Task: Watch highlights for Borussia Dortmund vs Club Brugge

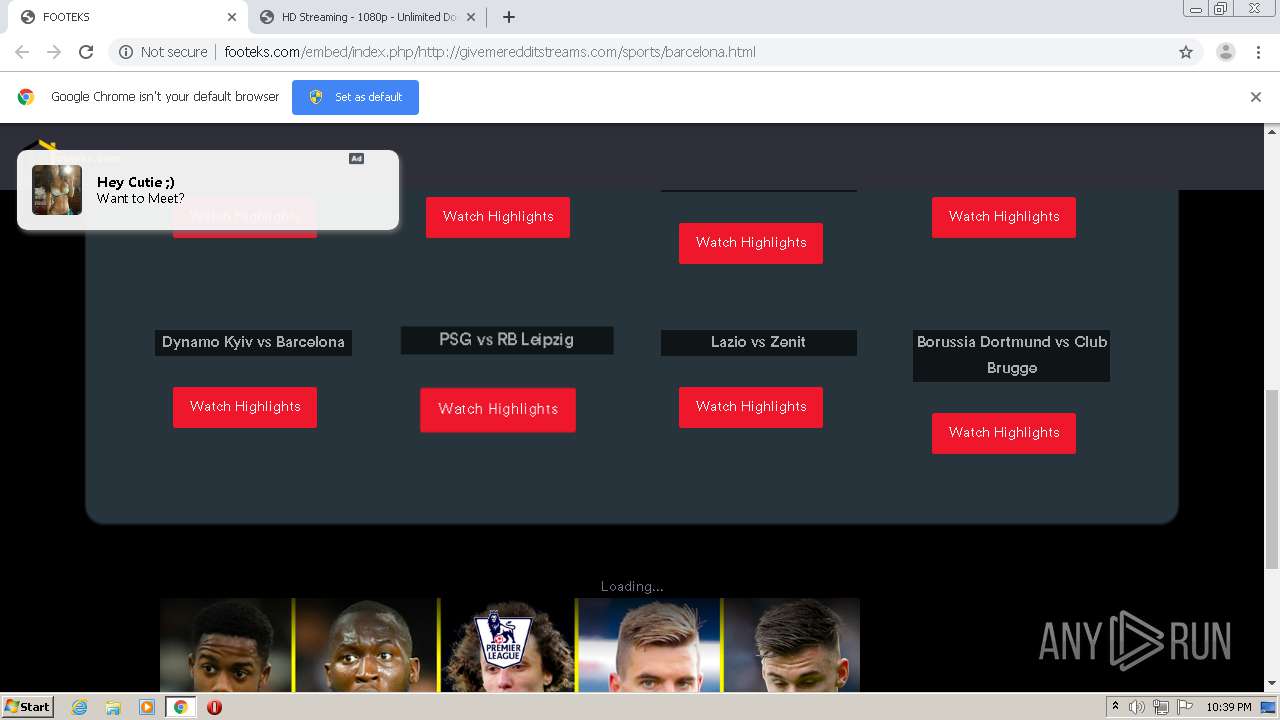Action: pyautogui.click(x=1004, y=433)
